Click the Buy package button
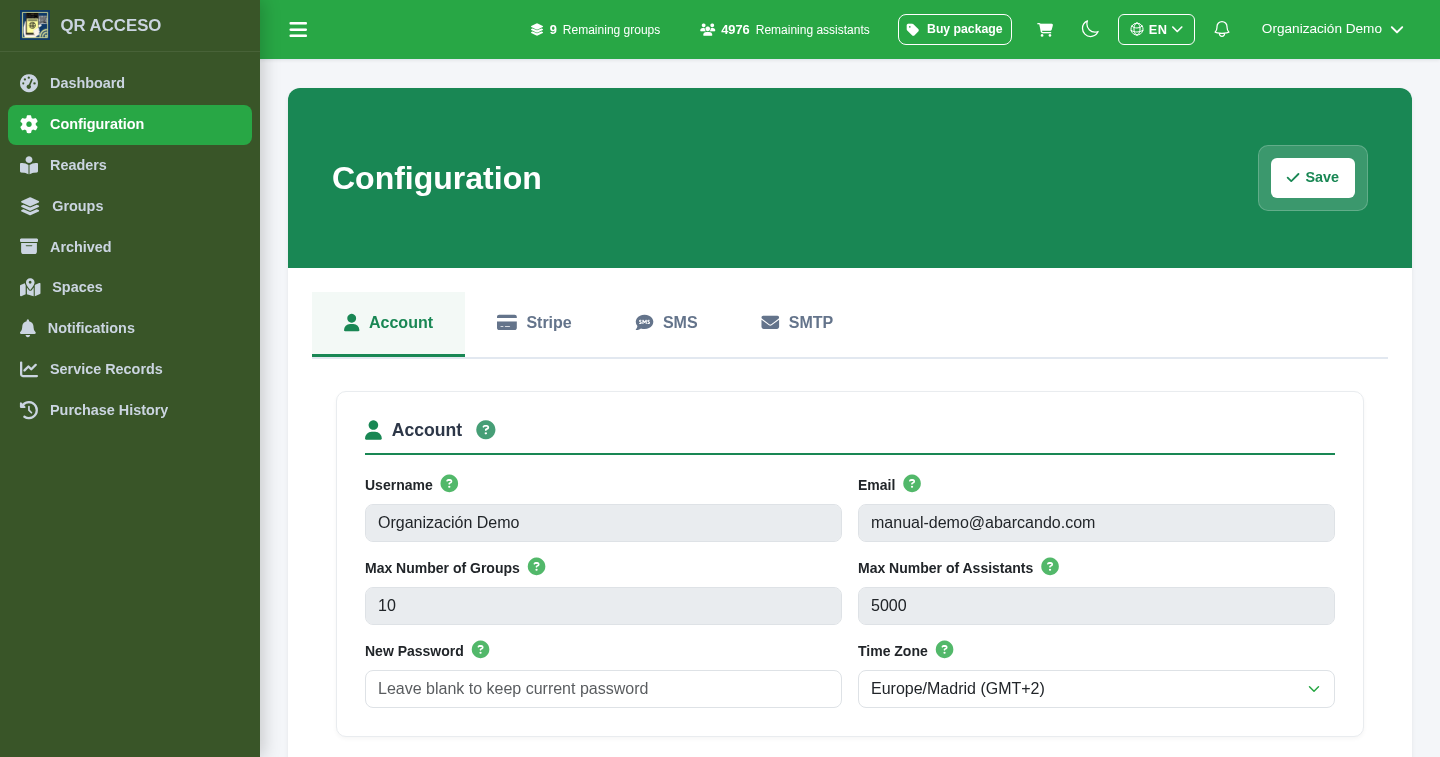1440x757 pixels. coord(955,30)
